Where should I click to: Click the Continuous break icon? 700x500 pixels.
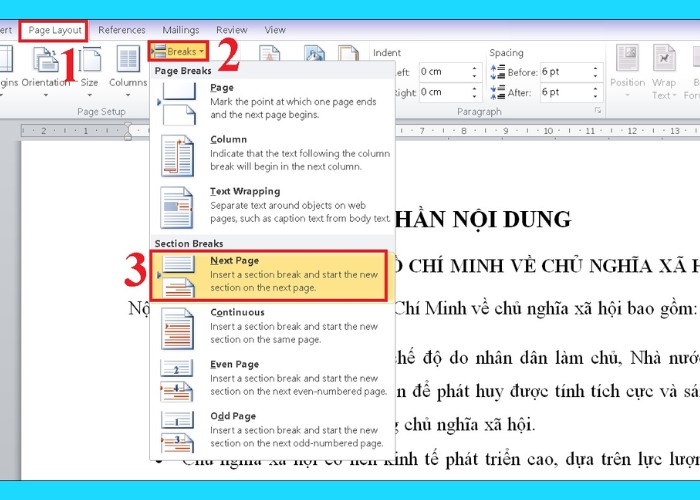coord(177,328)
